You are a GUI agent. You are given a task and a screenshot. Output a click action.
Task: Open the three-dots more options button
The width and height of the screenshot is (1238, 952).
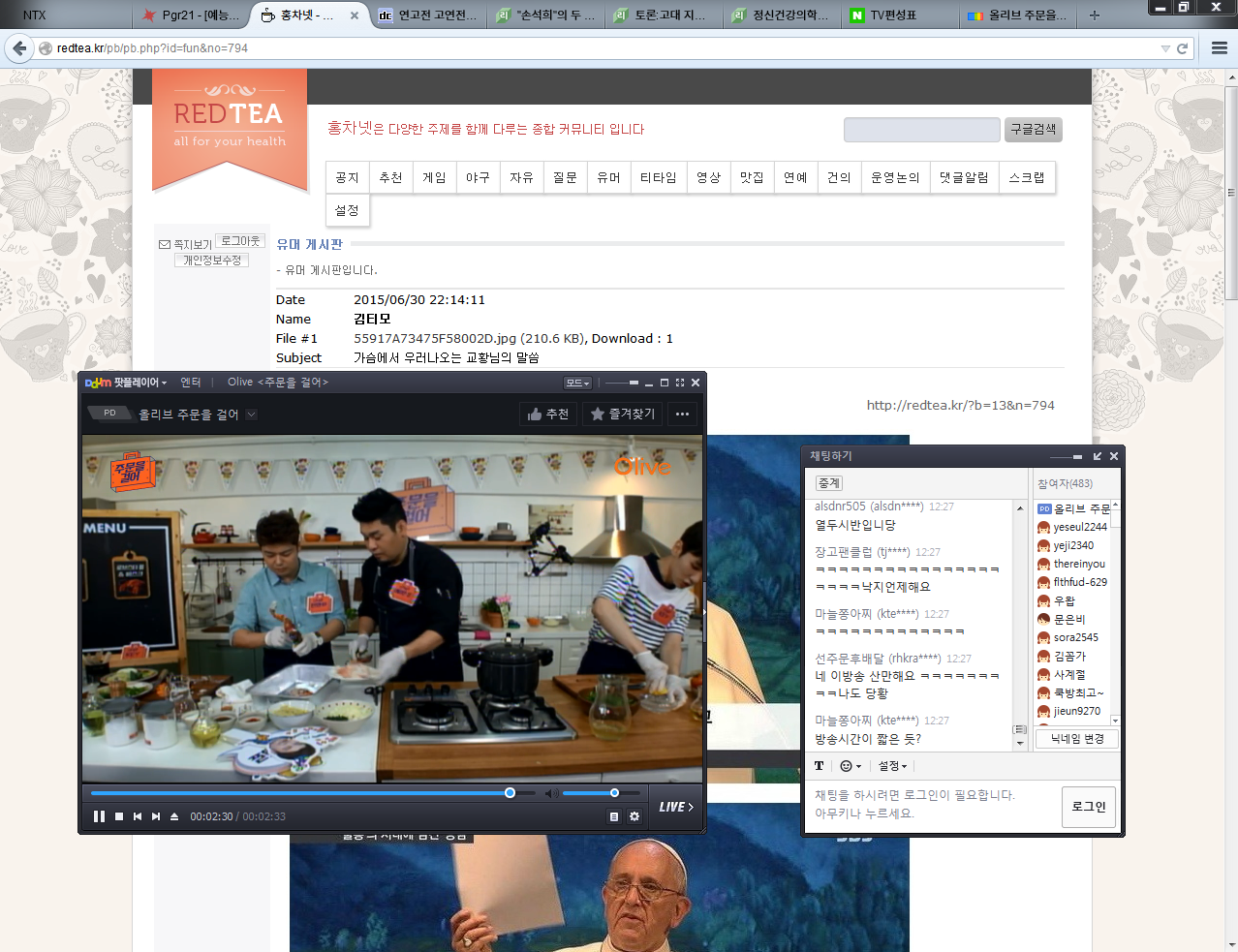point(682,414)
